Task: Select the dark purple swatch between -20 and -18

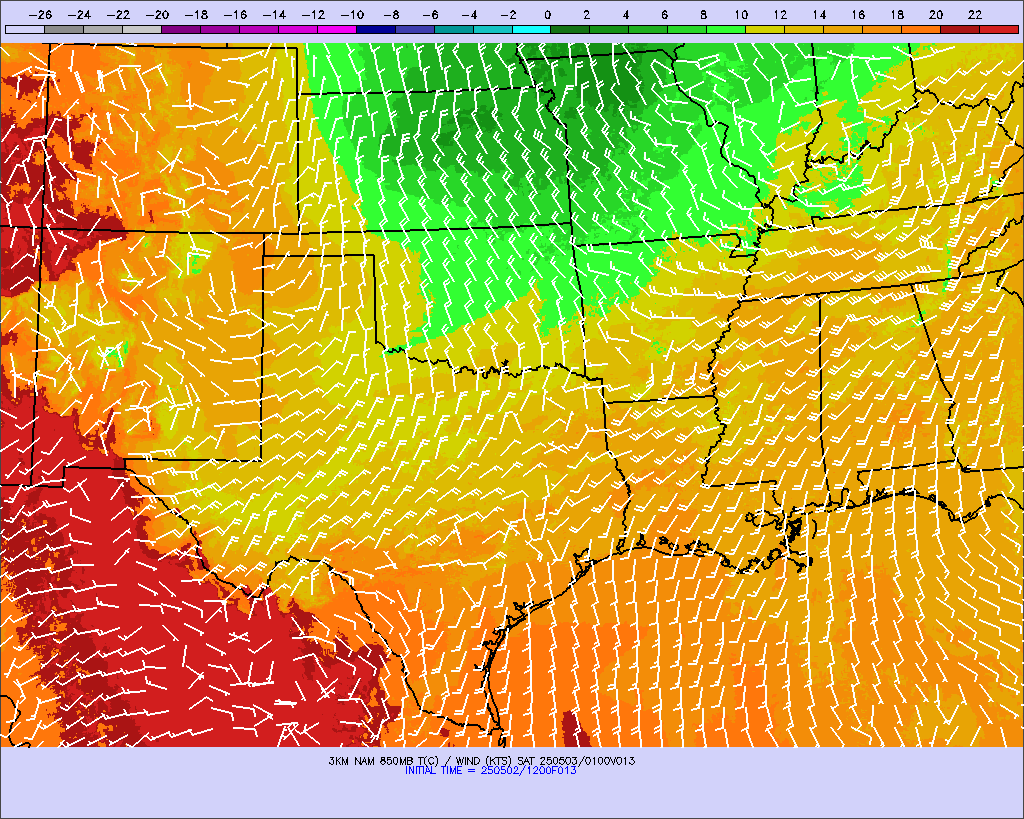Action: (181, 29)
